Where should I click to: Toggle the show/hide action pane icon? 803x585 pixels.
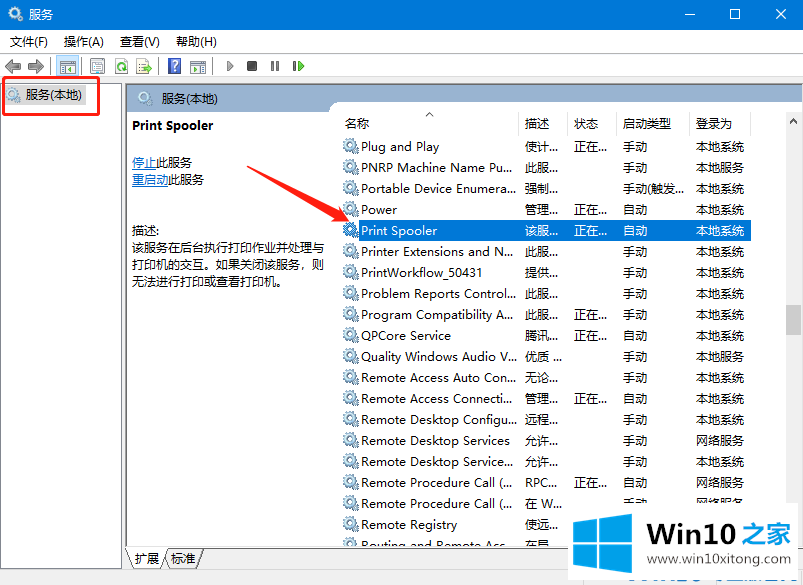point(198,66)
